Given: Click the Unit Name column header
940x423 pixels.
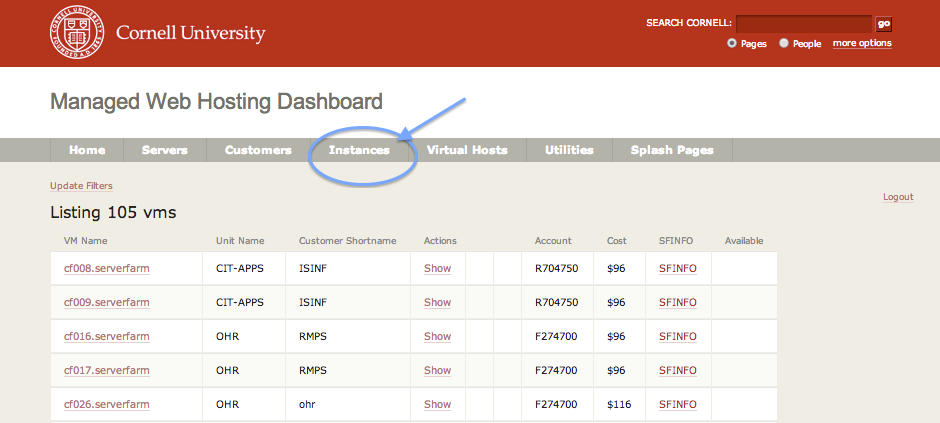Looking at the screenshot, I should click(x=240, y=241).
